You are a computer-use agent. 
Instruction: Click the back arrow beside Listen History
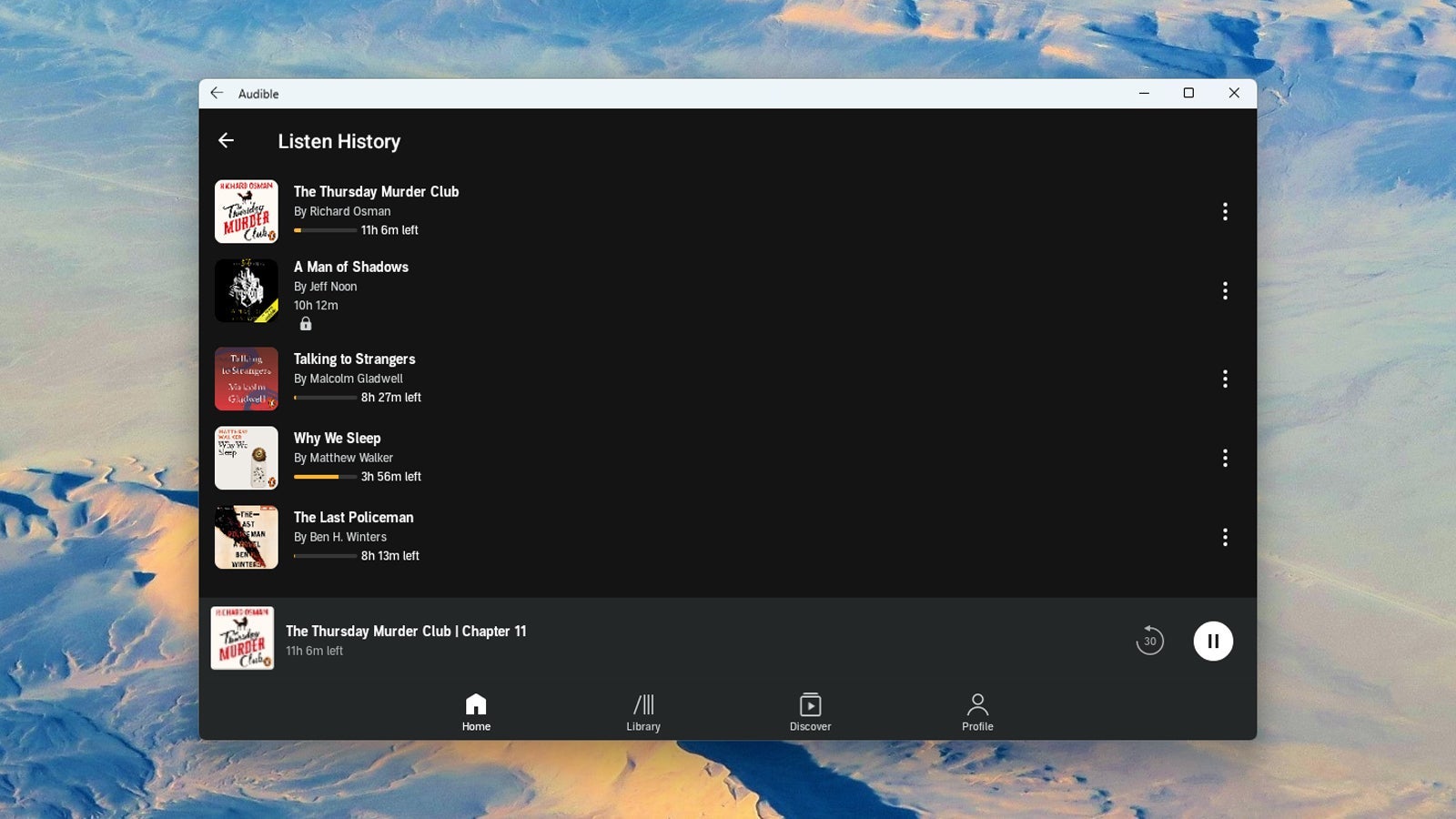226,140
